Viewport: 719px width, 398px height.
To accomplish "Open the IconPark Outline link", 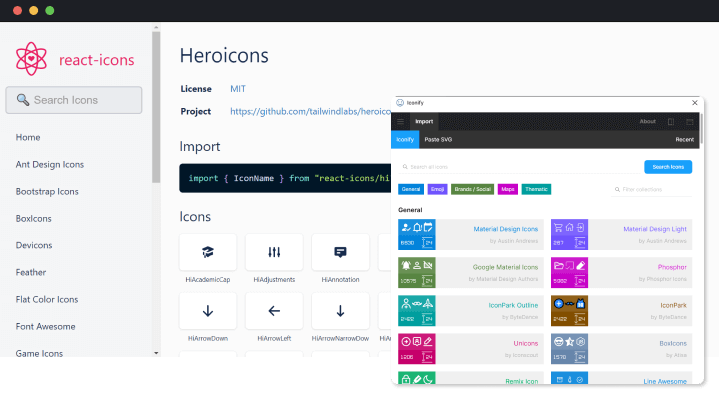I will [513, 305].
